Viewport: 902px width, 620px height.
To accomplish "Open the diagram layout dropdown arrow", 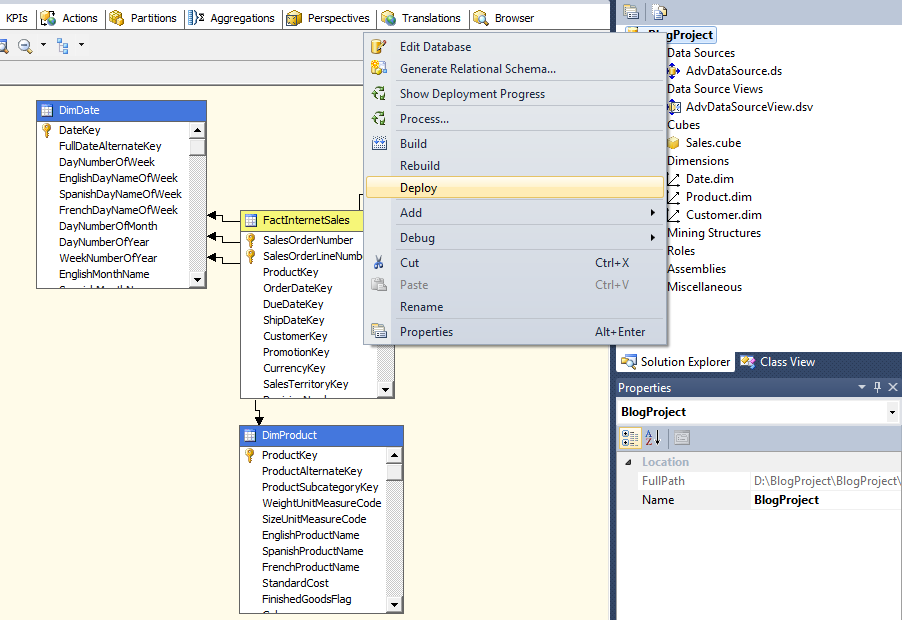I will (81, 44).
